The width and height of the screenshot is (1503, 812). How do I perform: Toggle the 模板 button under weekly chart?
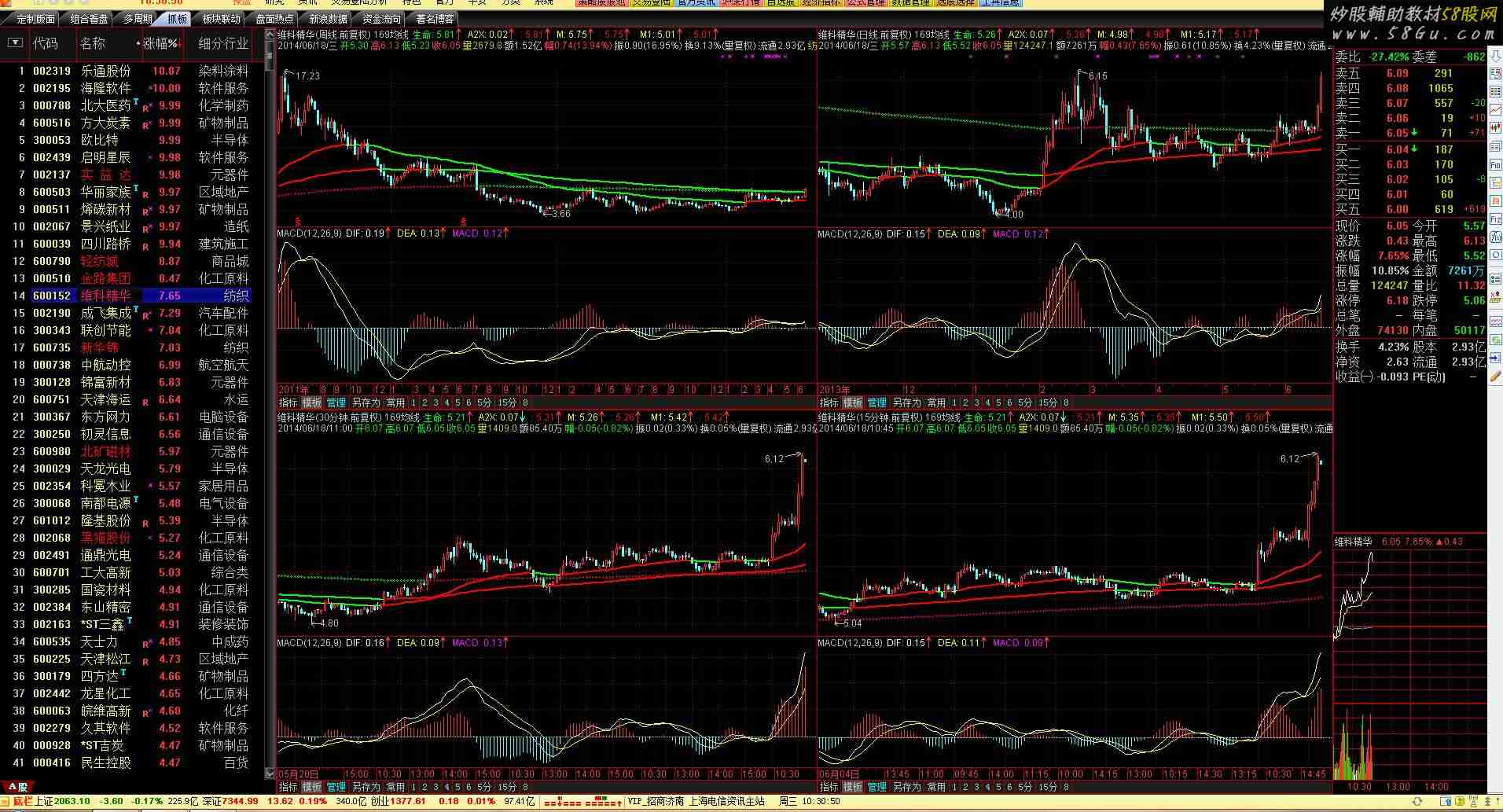click(312, 402)
